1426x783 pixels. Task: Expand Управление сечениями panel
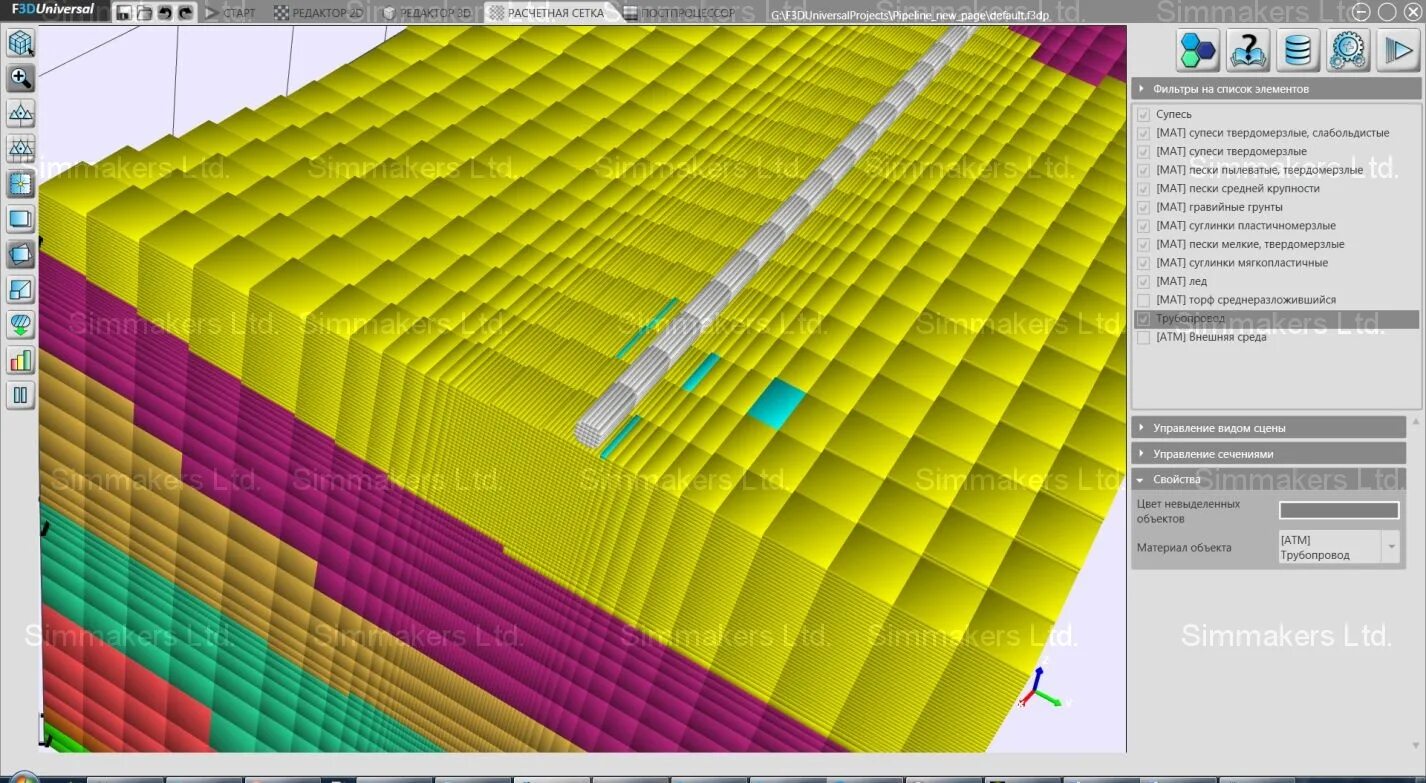1269,454
